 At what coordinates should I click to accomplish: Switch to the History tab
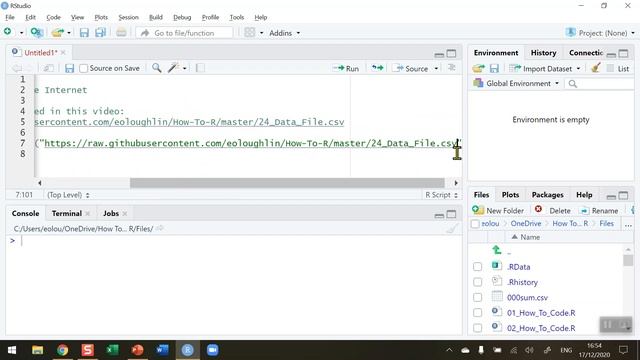point(543,53)
